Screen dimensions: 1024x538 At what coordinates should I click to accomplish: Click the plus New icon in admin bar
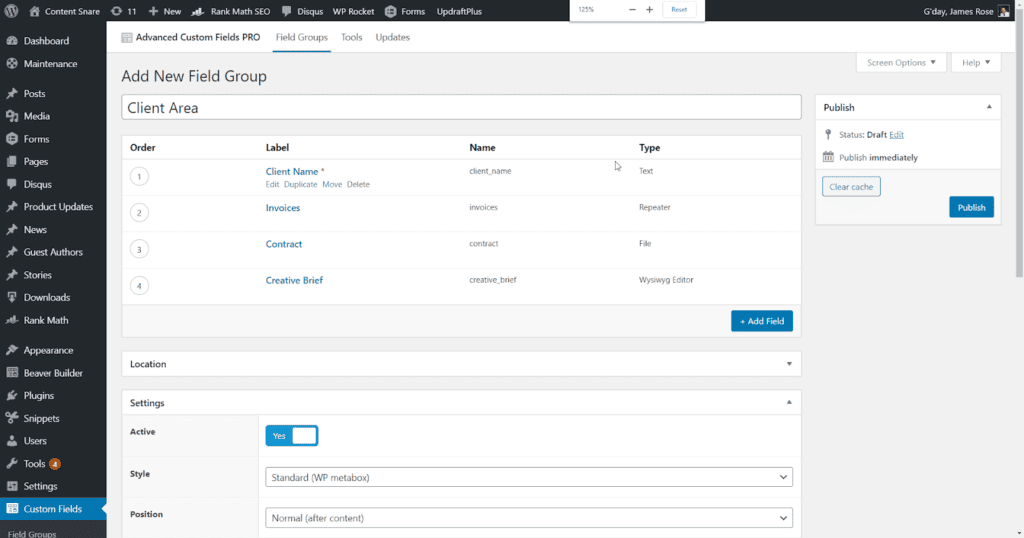[x=153, y=11]
